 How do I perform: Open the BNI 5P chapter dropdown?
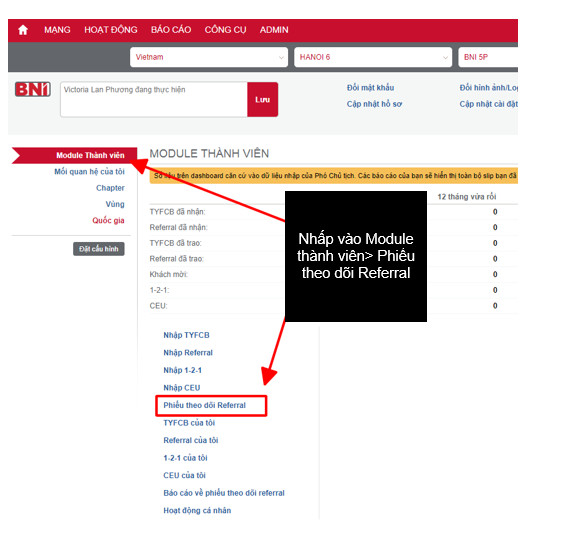pos(488,57)
